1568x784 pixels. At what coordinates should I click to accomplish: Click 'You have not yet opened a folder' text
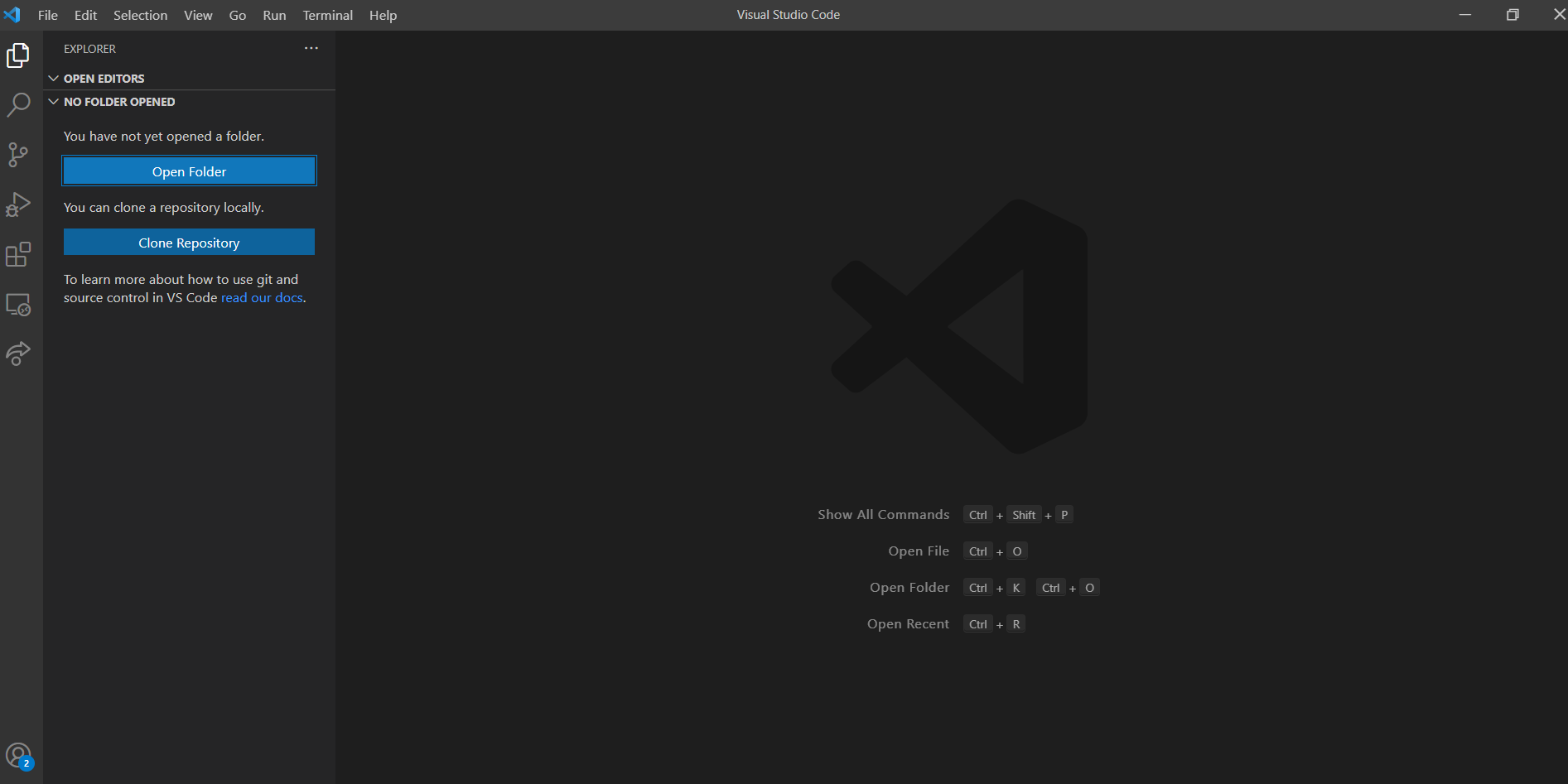pyautogui.click(x=164, y=137)
